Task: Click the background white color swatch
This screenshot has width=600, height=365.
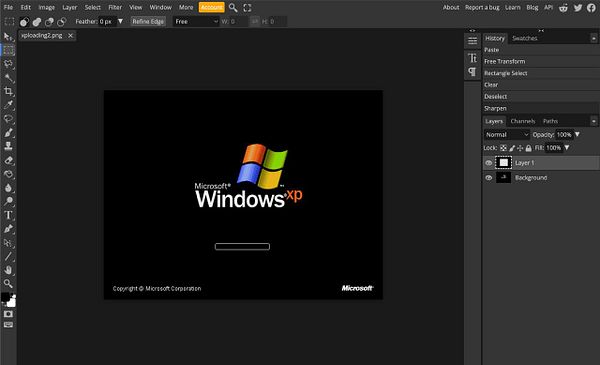Action: point(12,303)
